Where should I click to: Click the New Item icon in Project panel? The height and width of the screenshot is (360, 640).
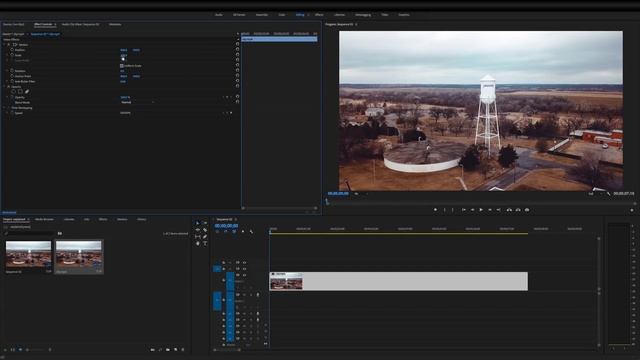176,350
